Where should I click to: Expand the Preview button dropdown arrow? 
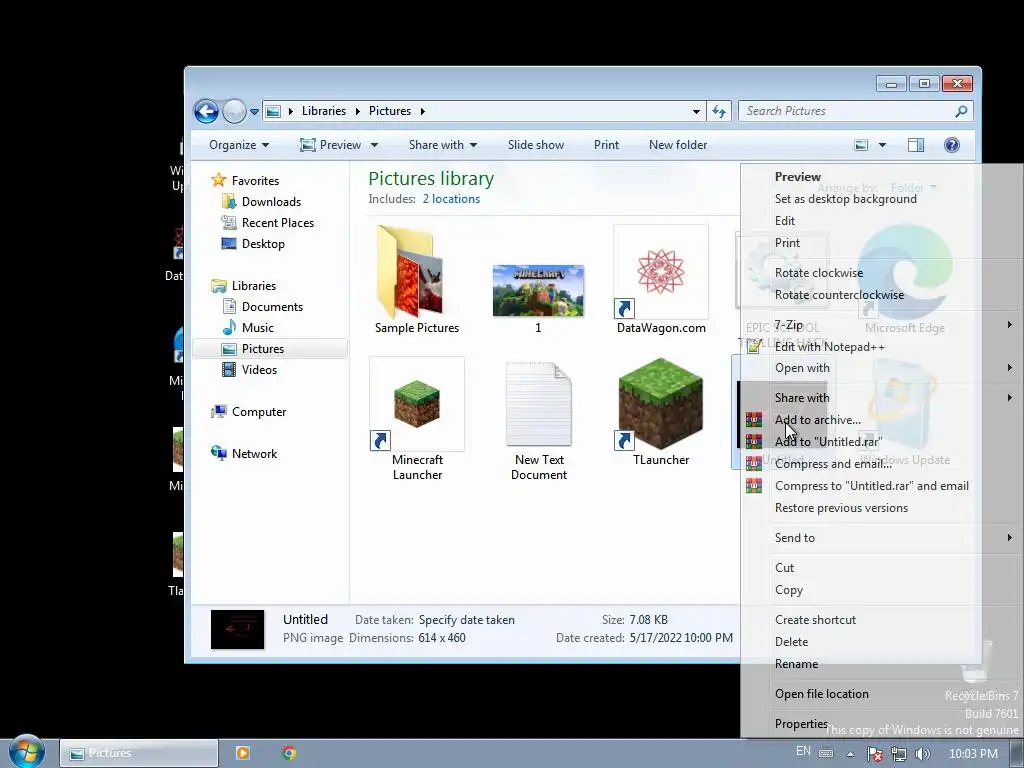pyautogui.click(x=374, y=145)
